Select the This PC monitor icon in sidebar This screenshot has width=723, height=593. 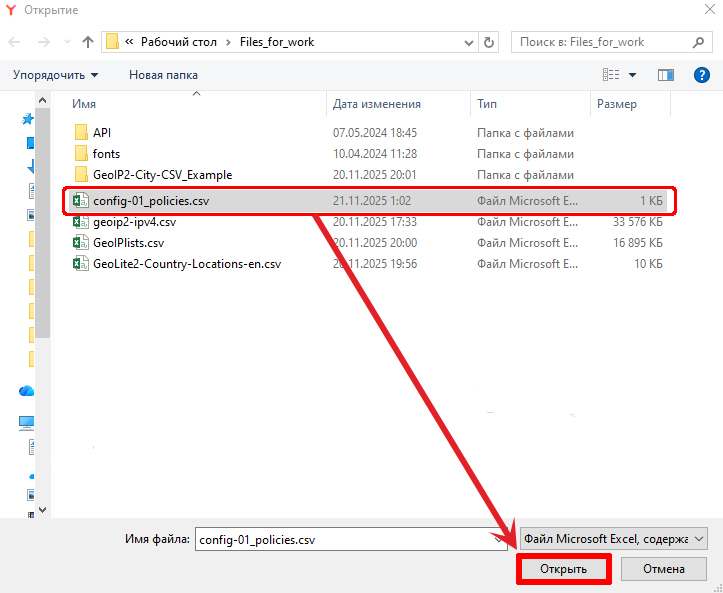[x=27, y=423]
